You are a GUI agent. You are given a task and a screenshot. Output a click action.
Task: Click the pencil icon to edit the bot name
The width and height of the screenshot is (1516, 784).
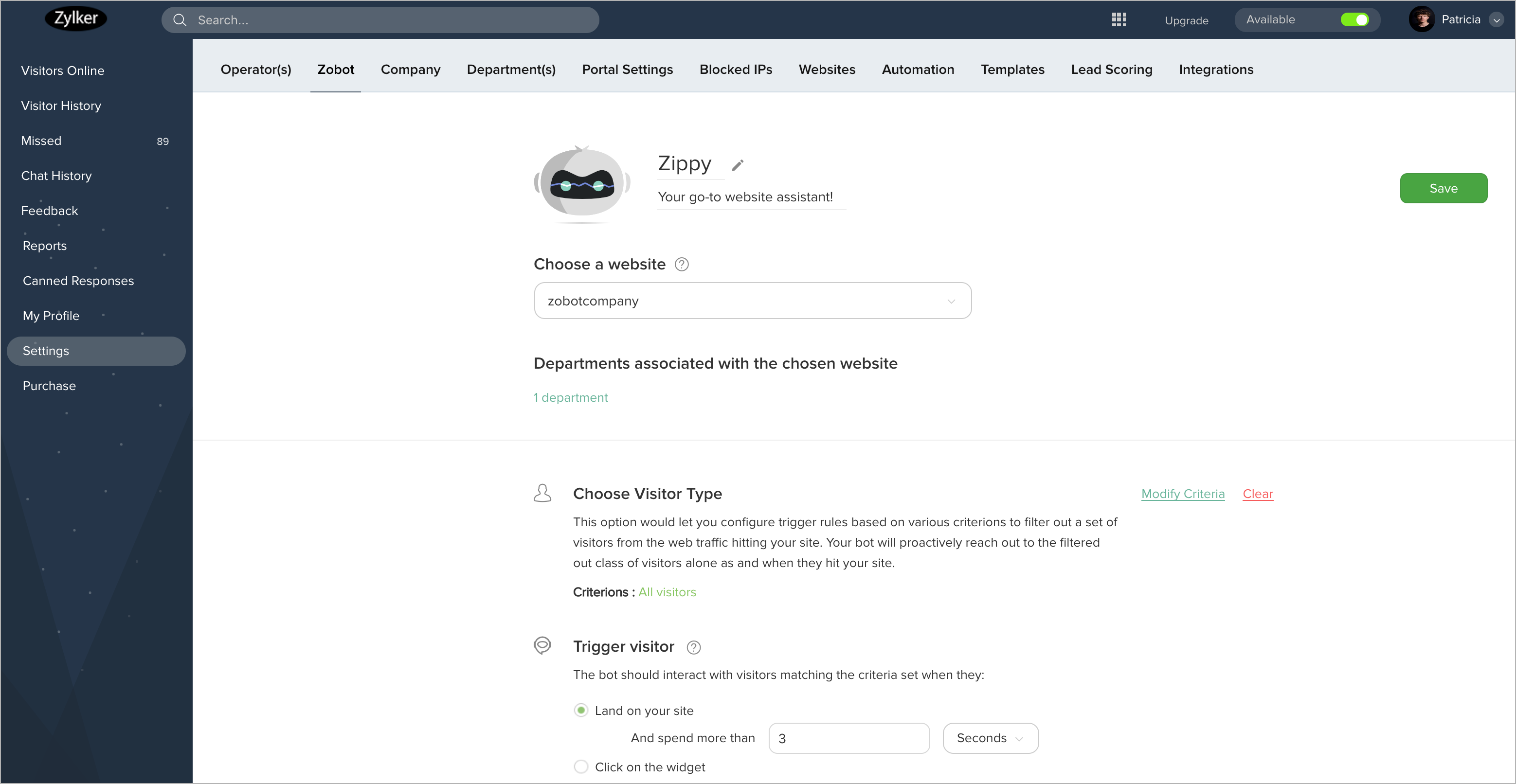(738, 165)
